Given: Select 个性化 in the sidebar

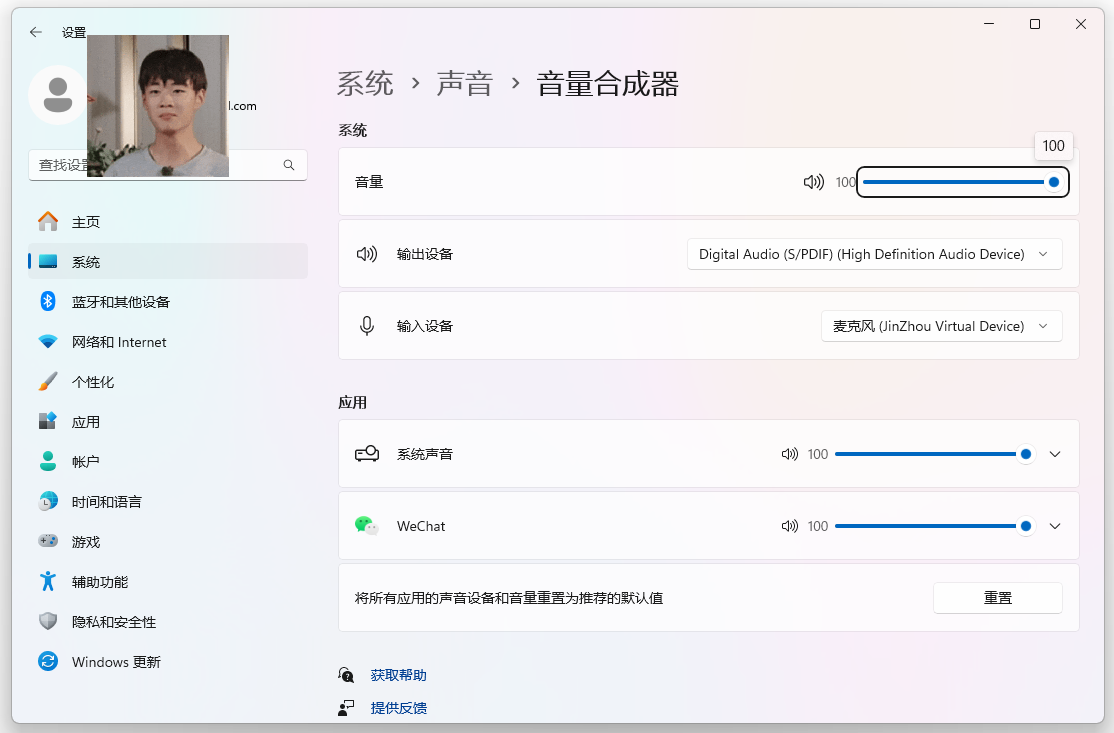Looking at the screenshot, I should click(168, 381).
